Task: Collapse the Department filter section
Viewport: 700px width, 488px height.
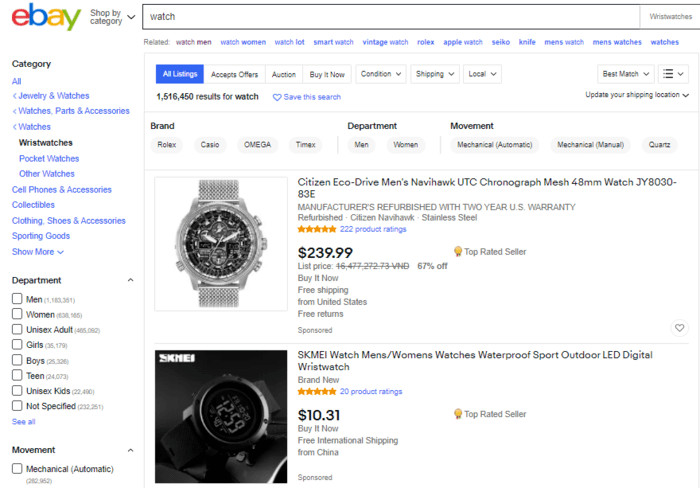Action: pos(130,280)
